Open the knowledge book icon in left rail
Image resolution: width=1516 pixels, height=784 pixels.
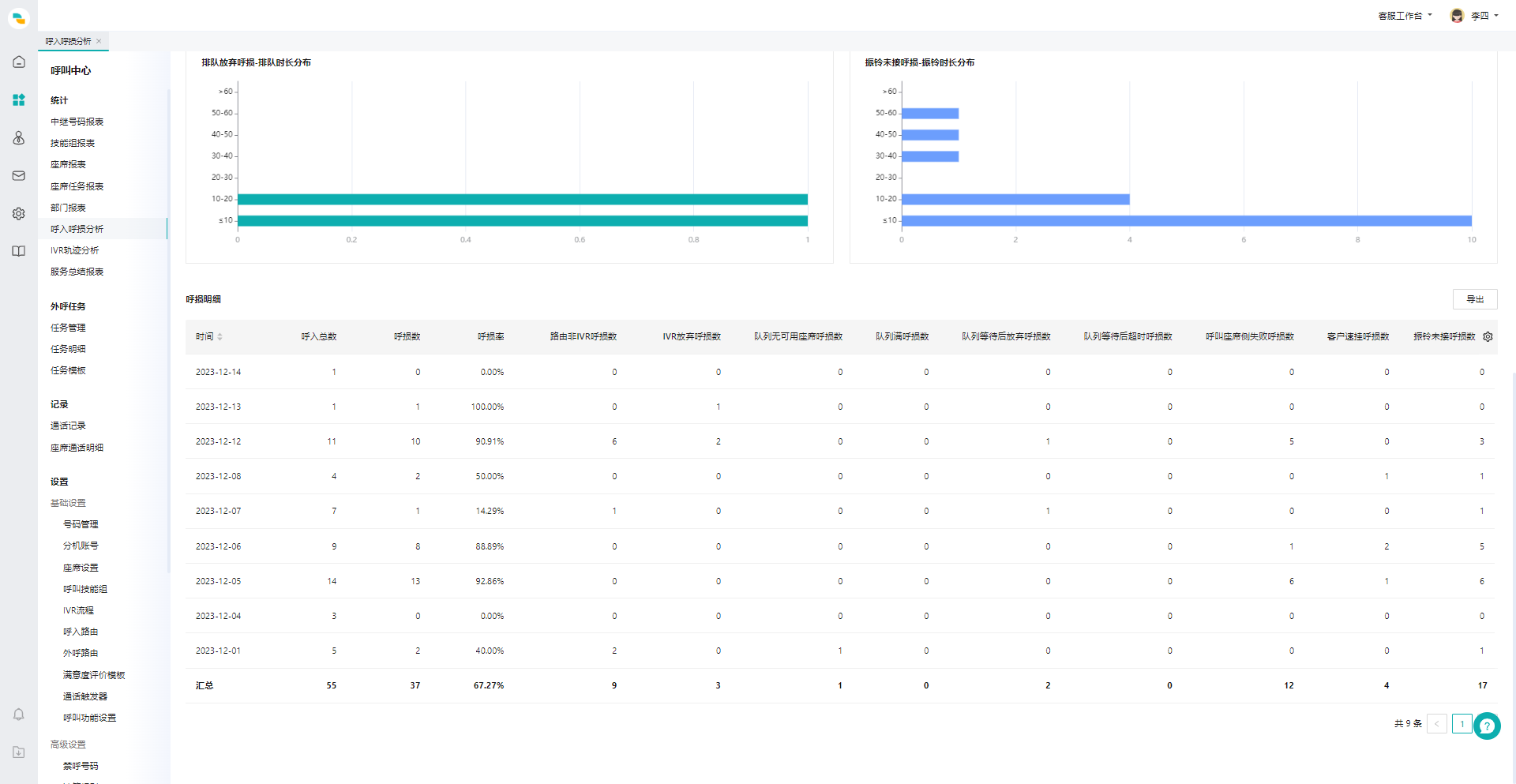19,251
